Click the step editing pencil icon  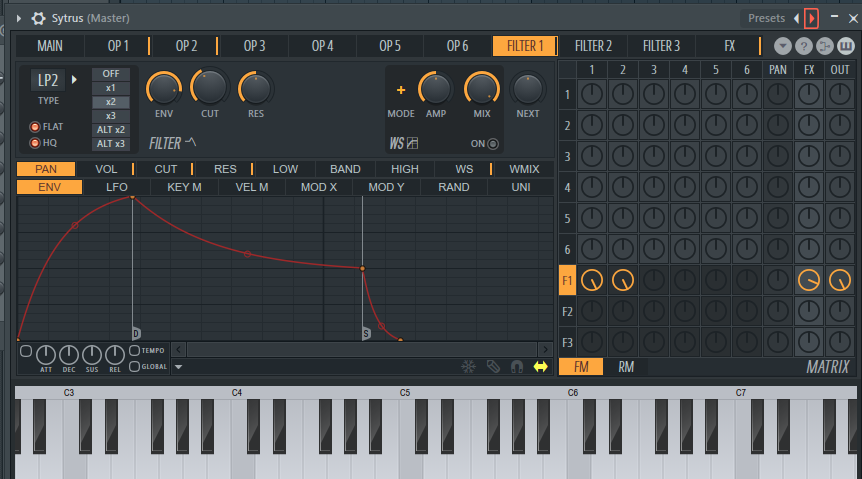click(493, 367)
